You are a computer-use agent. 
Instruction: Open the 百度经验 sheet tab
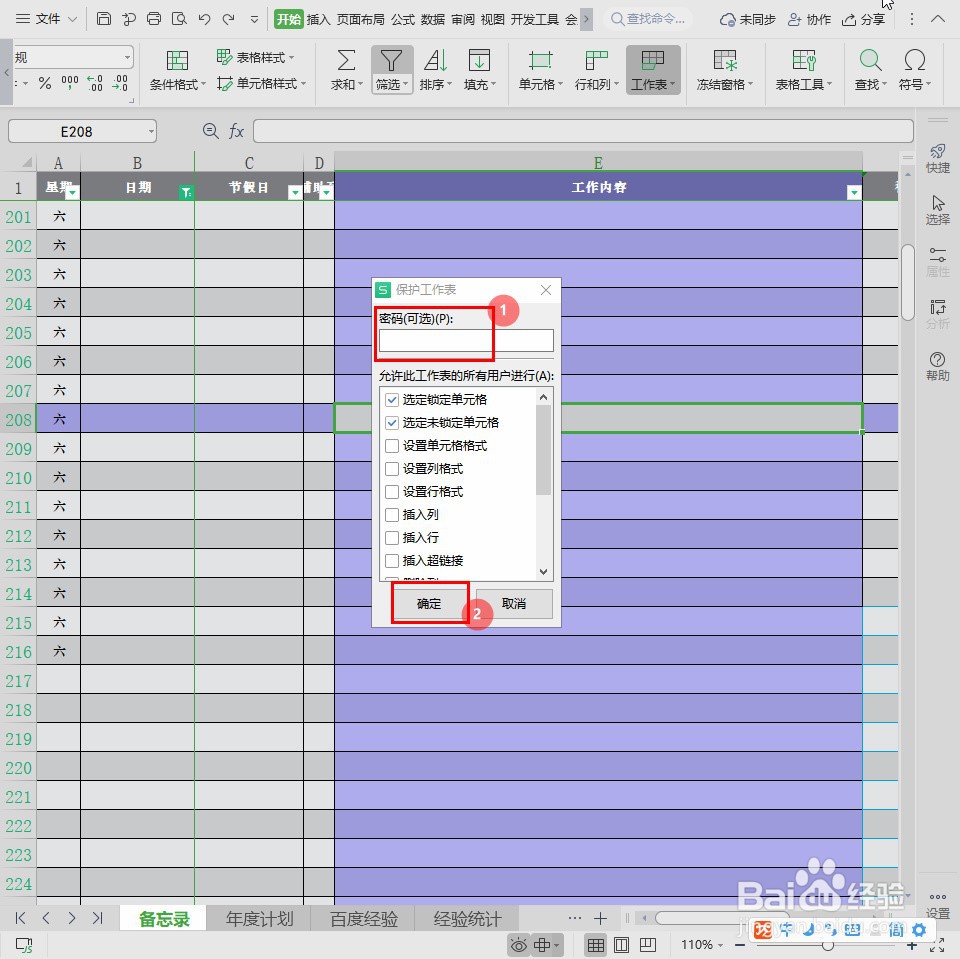(364, 919)
